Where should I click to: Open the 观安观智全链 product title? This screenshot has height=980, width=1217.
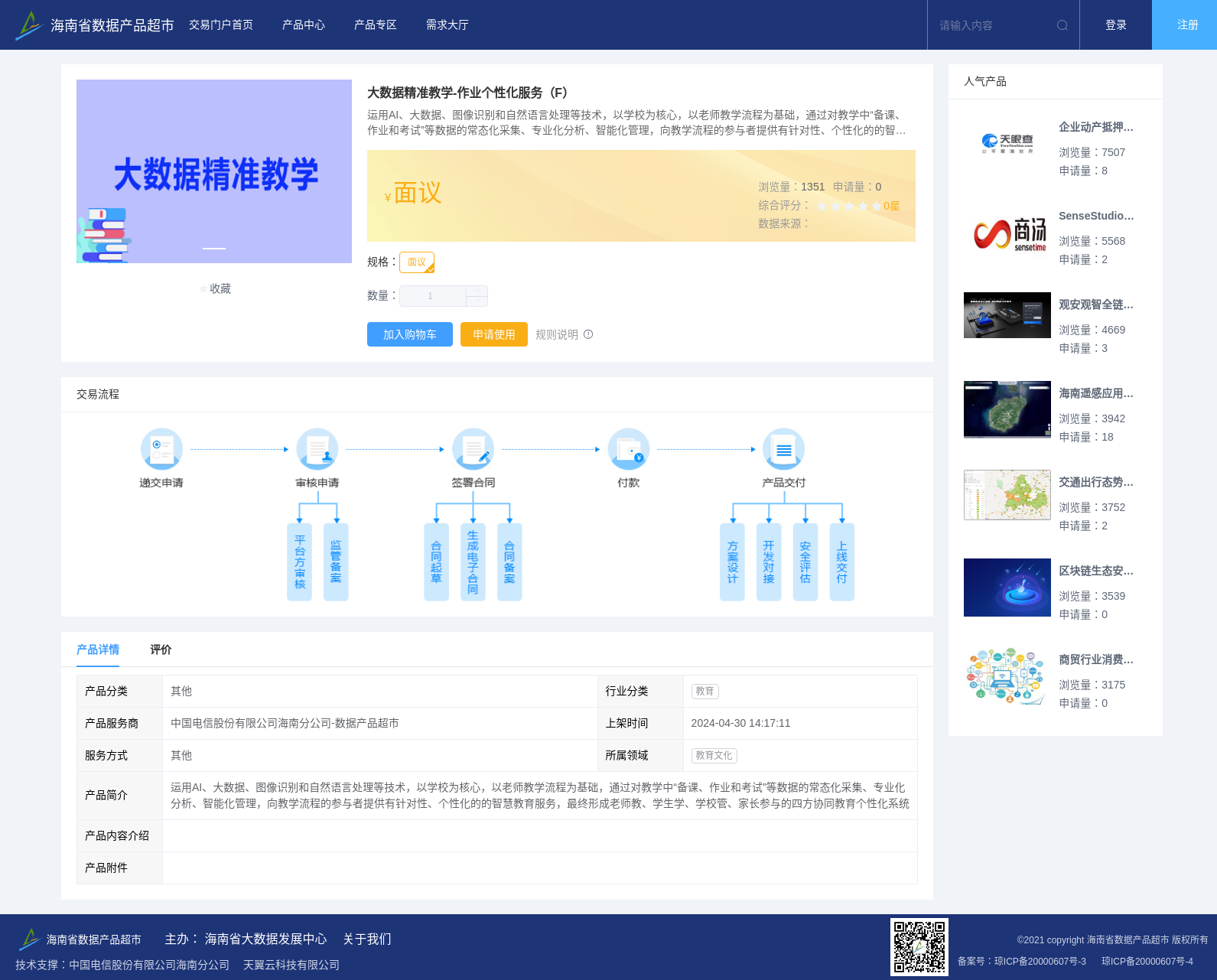click(1096, 304)
